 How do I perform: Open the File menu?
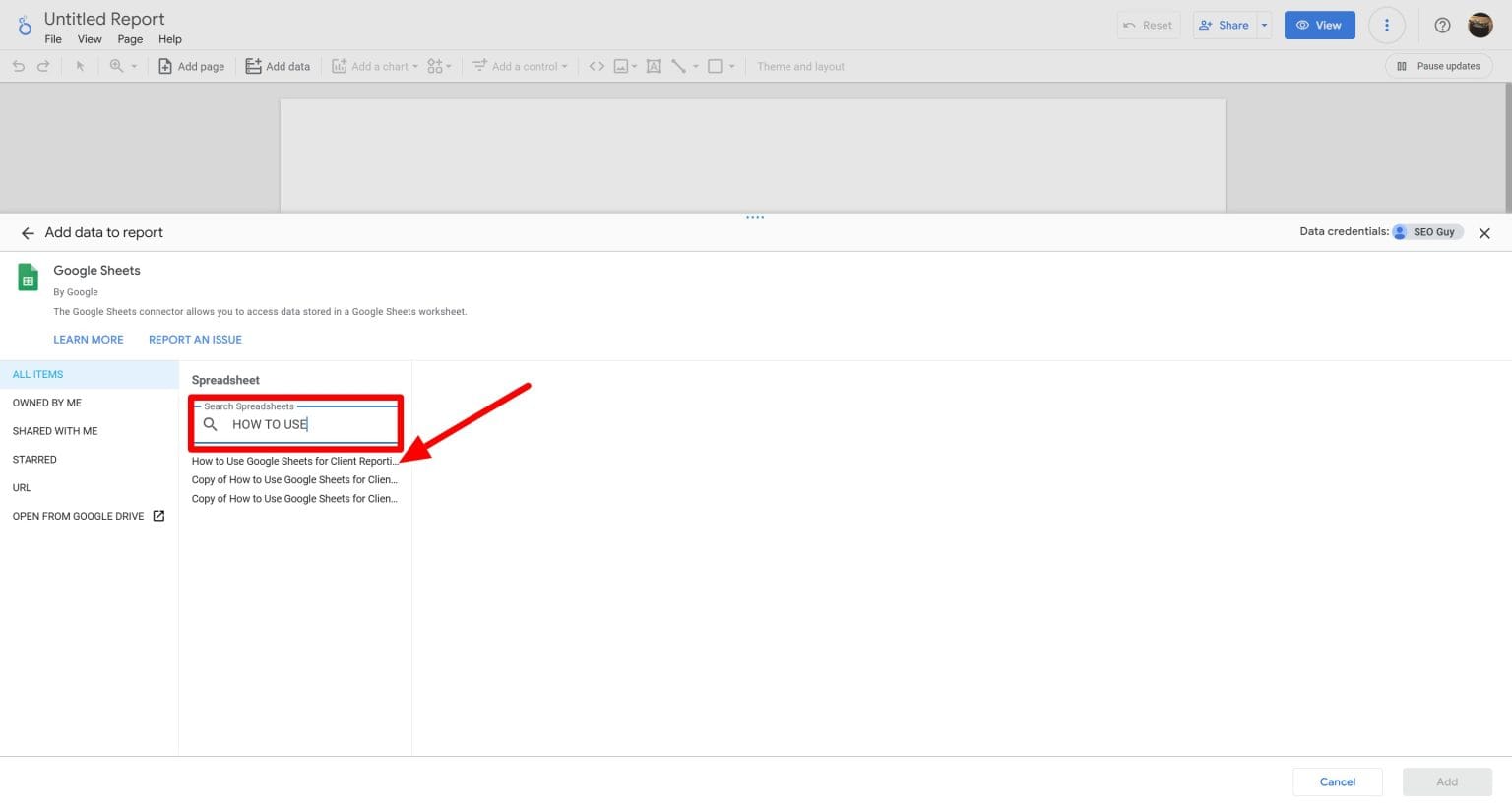coord(53,39)
